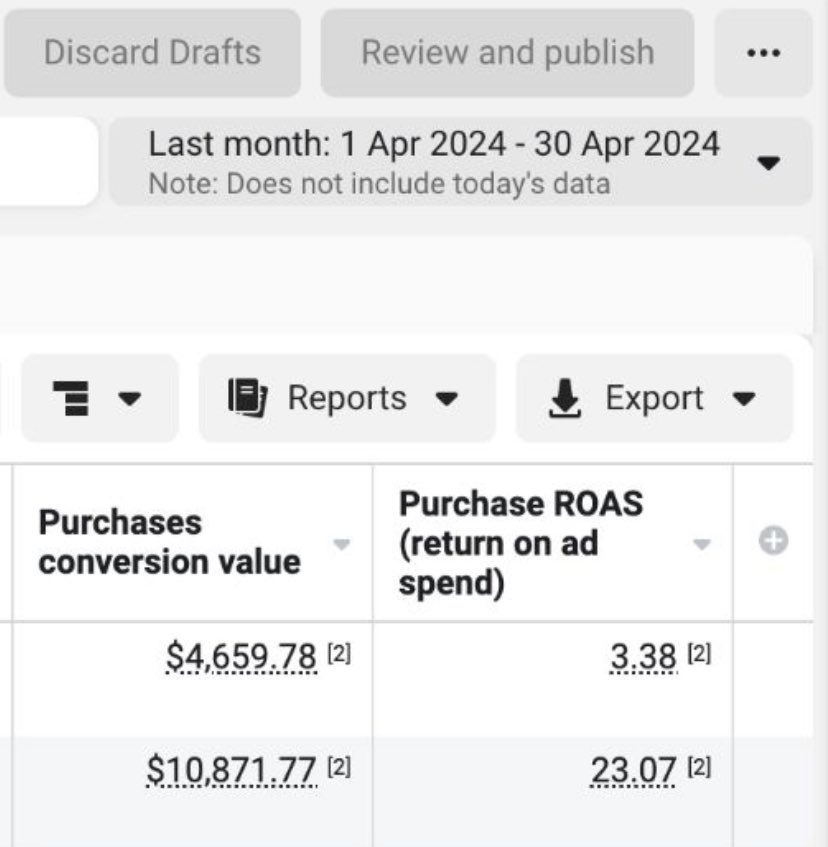
Task: Open the Reports dropdown
Action: tap(347, 399)
